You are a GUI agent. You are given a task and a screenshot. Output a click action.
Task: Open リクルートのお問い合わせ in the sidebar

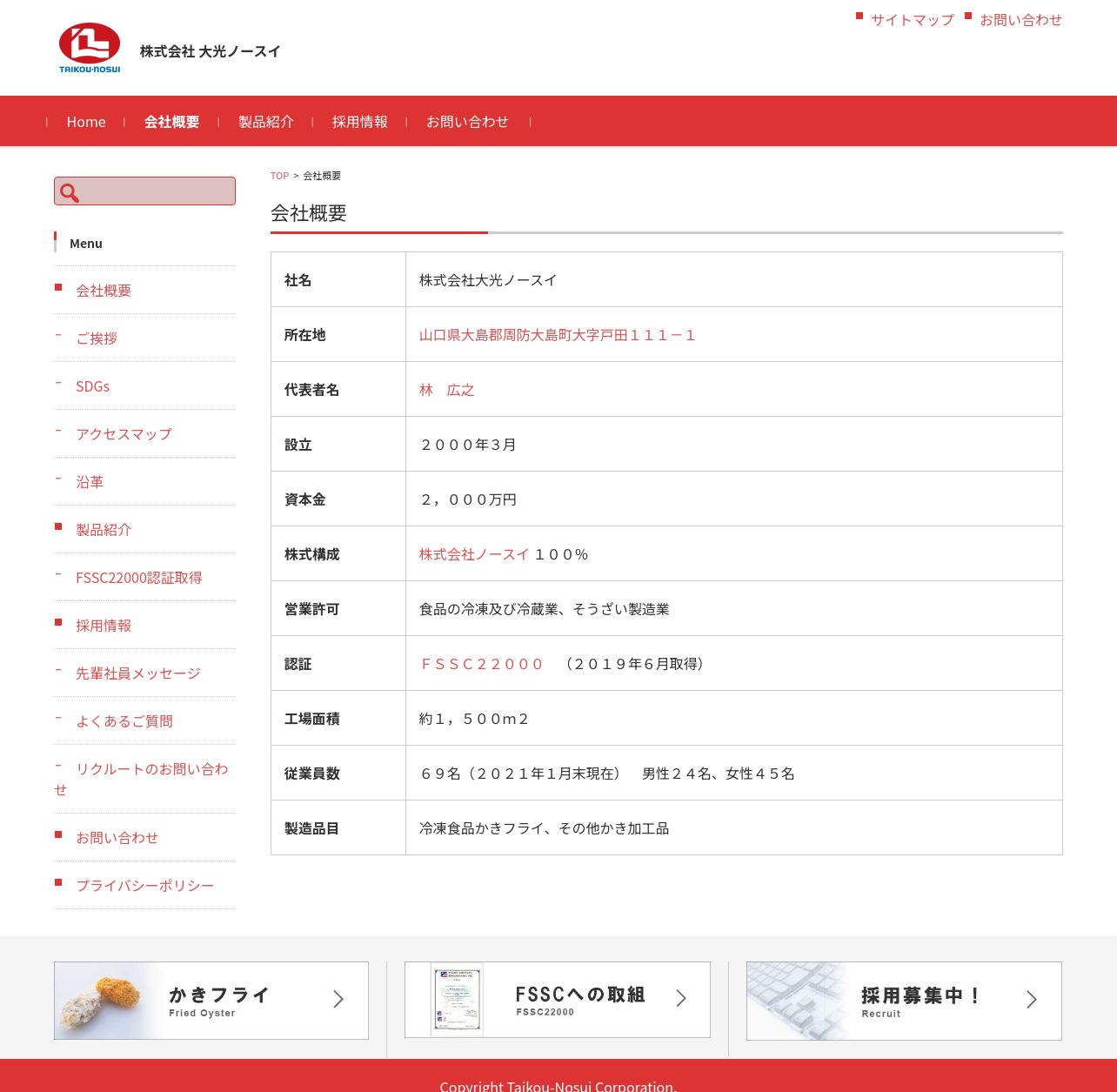click(x=142, y=779)
